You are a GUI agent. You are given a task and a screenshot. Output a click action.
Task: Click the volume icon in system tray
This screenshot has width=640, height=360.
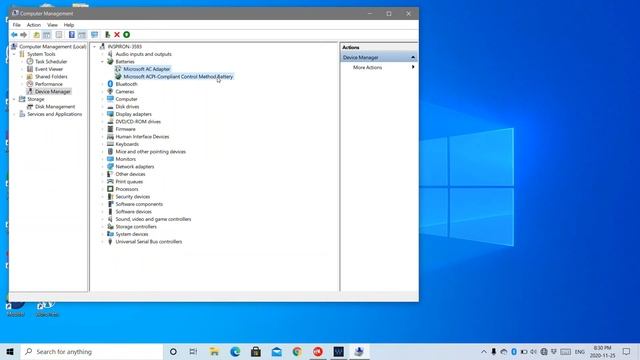click(533, 351)
